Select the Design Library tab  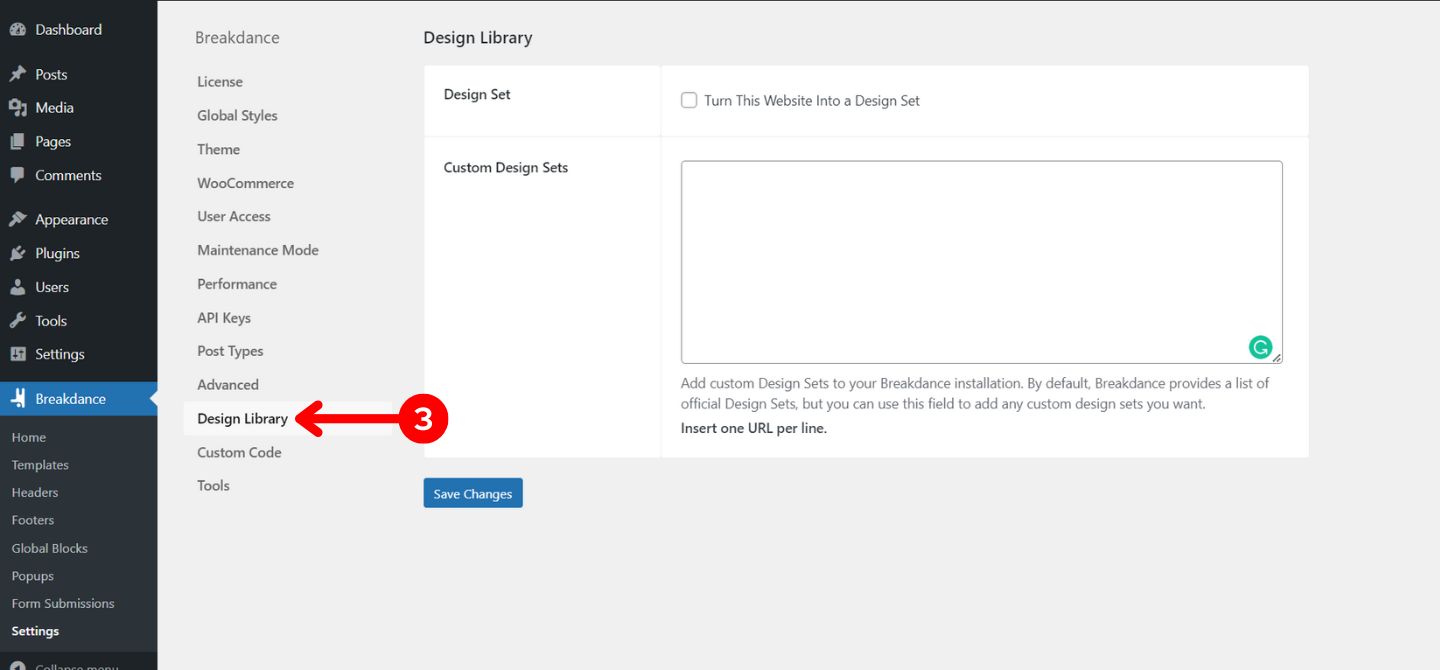coord(242,418)
